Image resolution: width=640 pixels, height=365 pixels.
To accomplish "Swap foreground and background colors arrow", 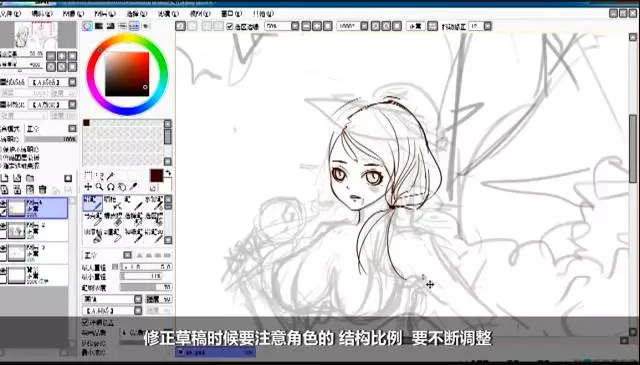I will 168,174.
